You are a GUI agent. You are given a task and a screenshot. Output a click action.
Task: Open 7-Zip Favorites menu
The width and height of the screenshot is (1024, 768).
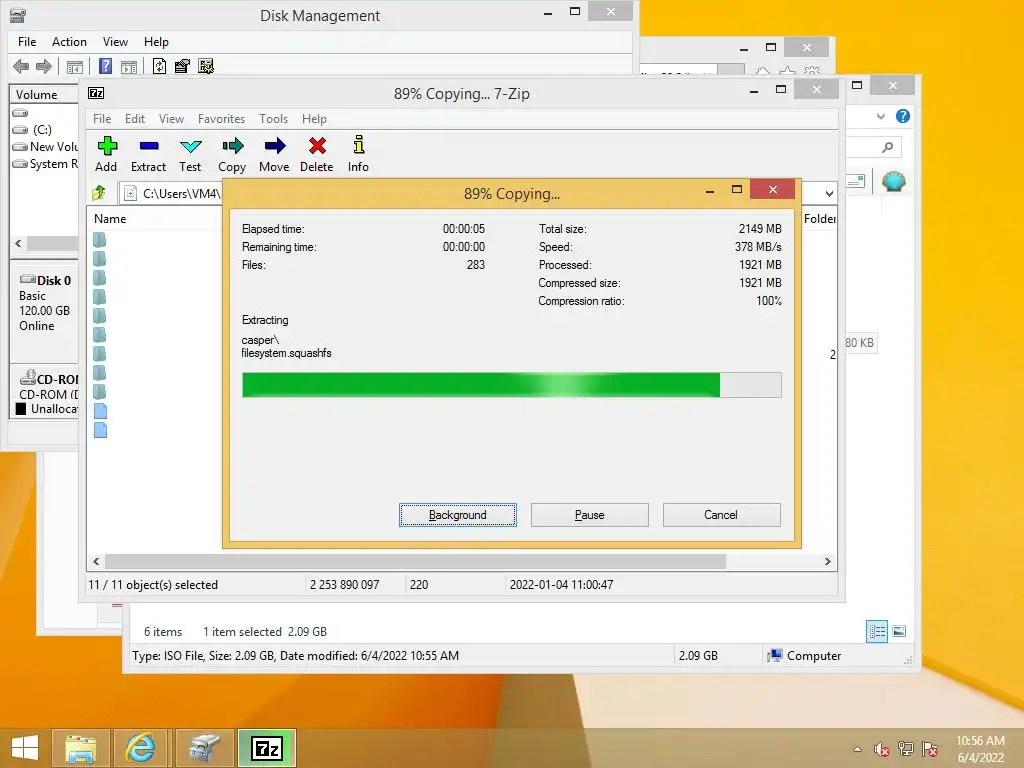221,119
